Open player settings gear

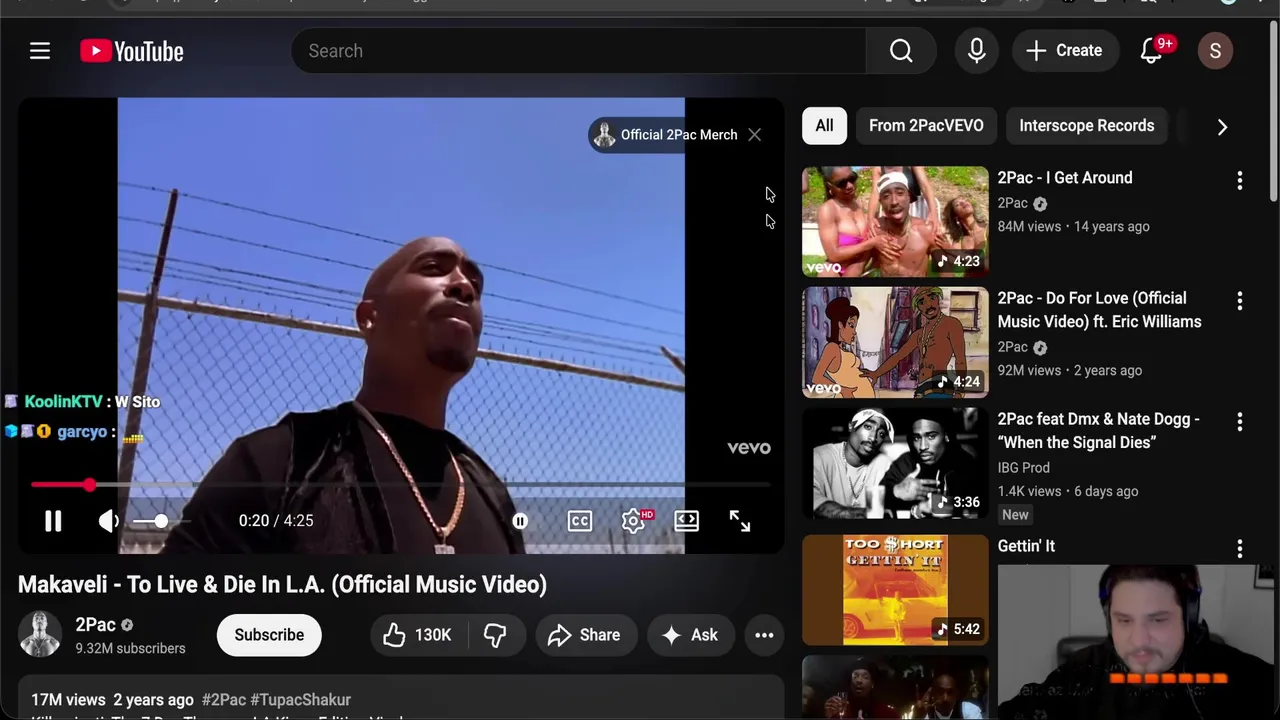[x=633, y=521]
